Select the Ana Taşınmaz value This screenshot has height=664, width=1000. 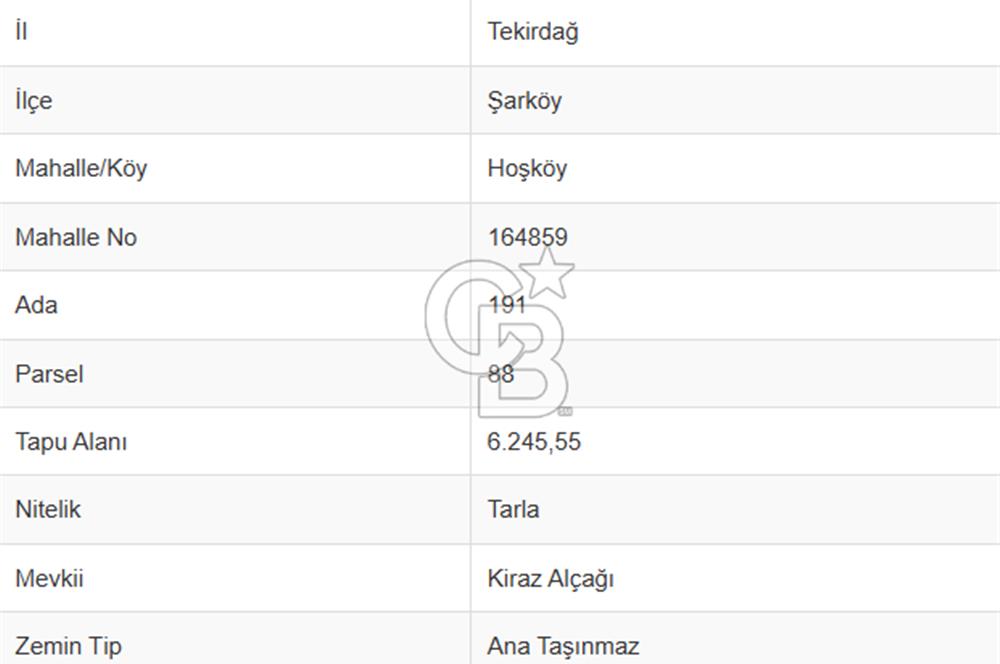pyautogui.click(x=563, y=646)
